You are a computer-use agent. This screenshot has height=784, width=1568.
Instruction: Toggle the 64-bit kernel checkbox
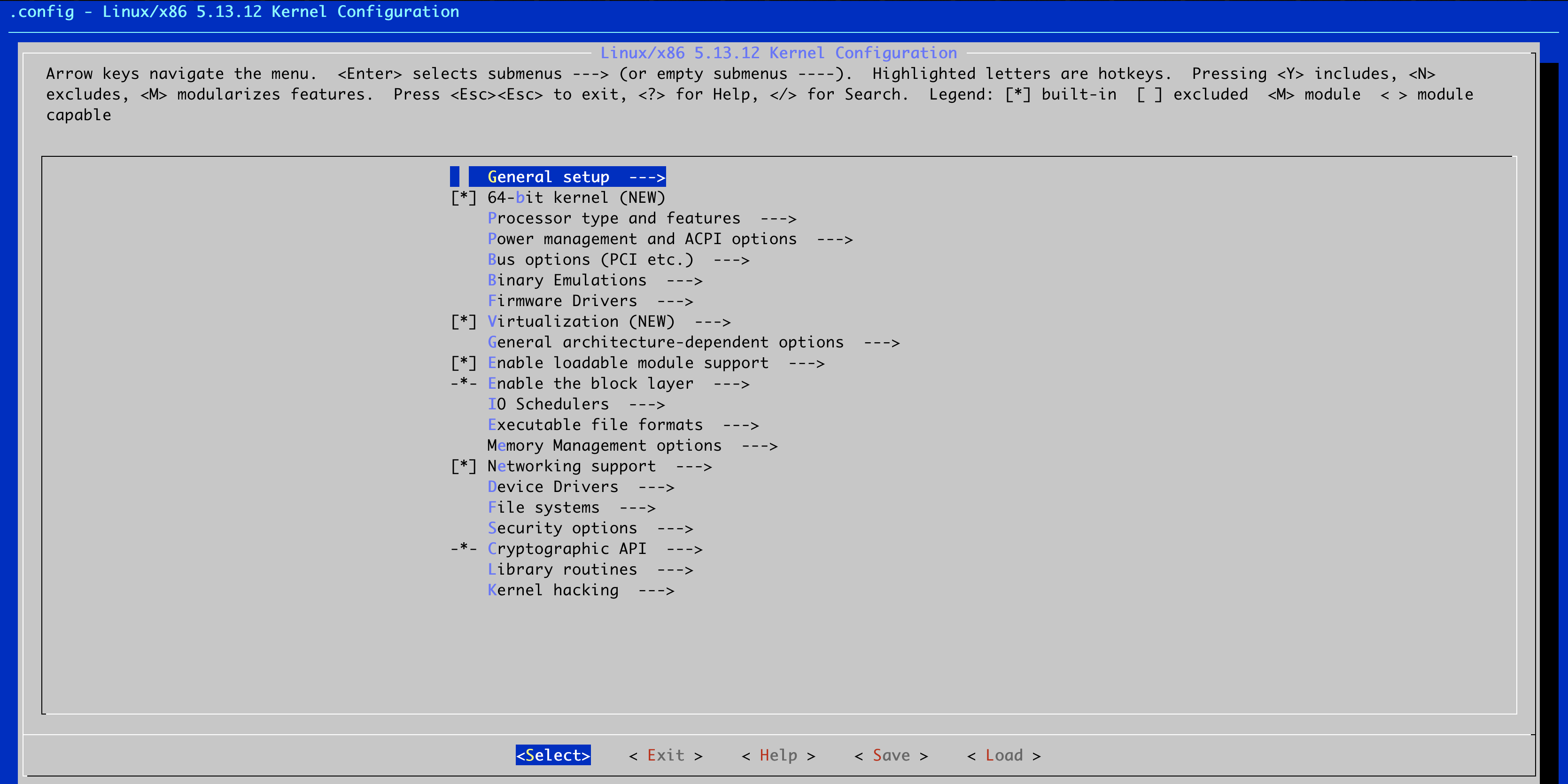pos(463,198)
